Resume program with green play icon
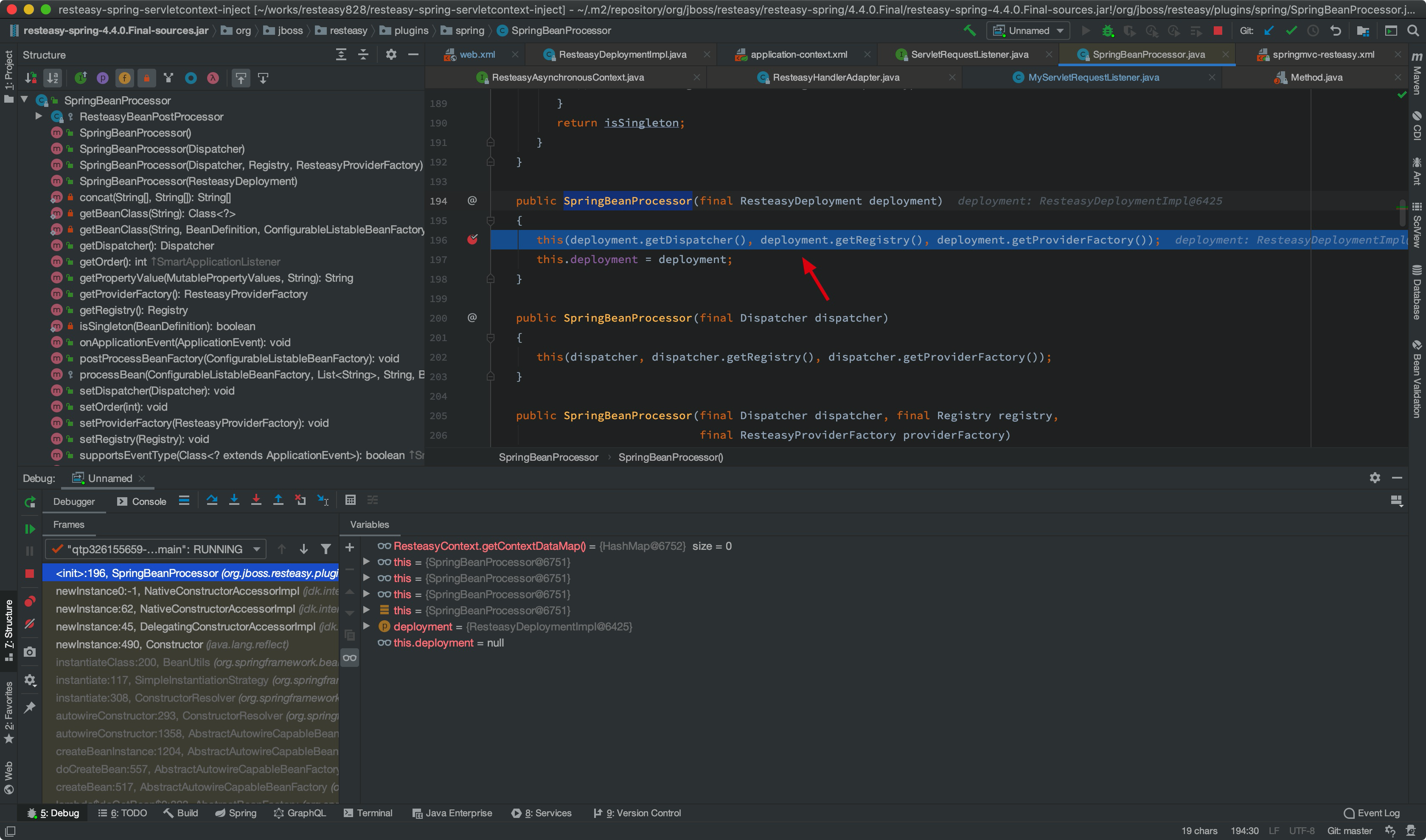The width and height of the screenshot is (1426, 840). (30, 529)
